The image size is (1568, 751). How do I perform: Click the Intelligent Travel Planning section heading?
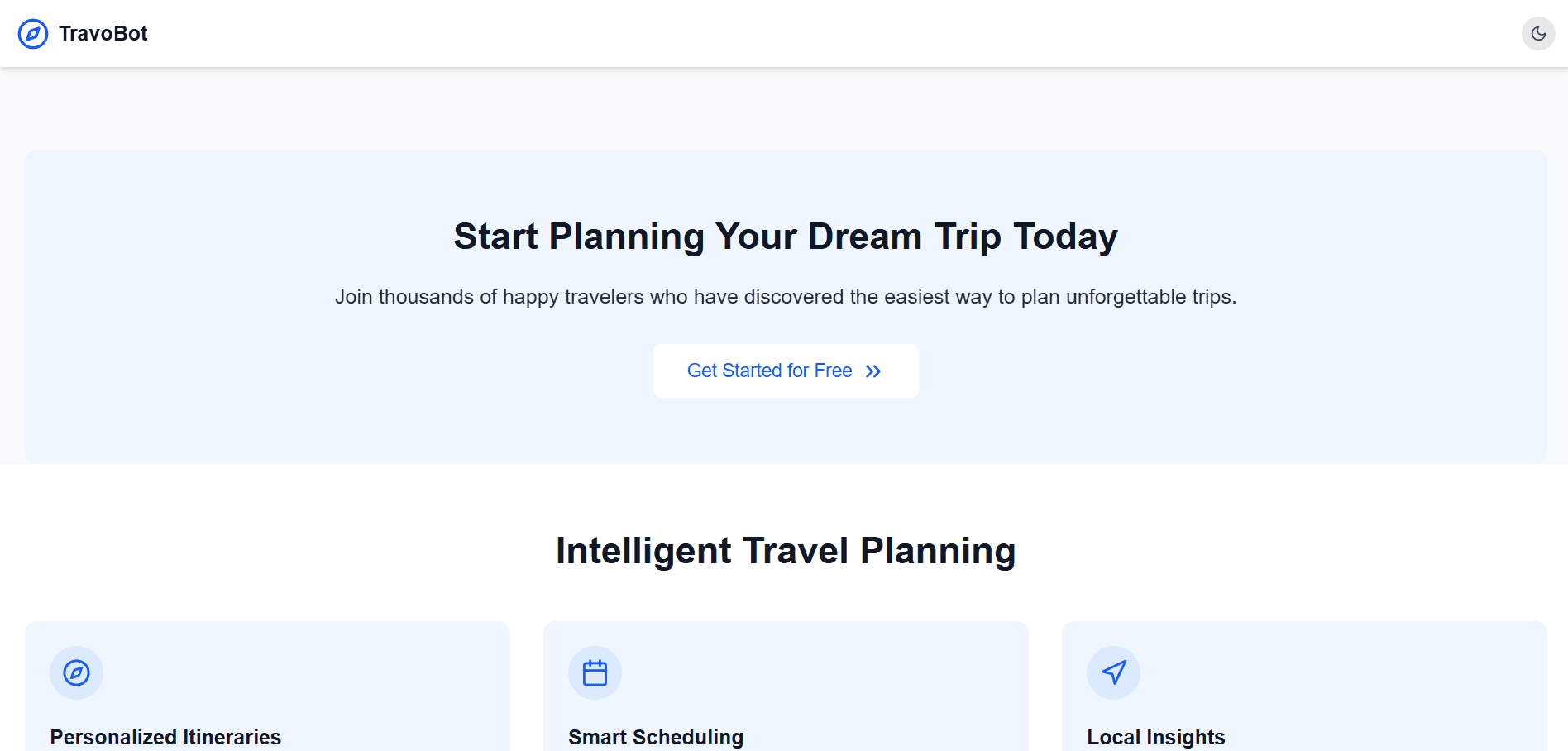coord(786,551)
